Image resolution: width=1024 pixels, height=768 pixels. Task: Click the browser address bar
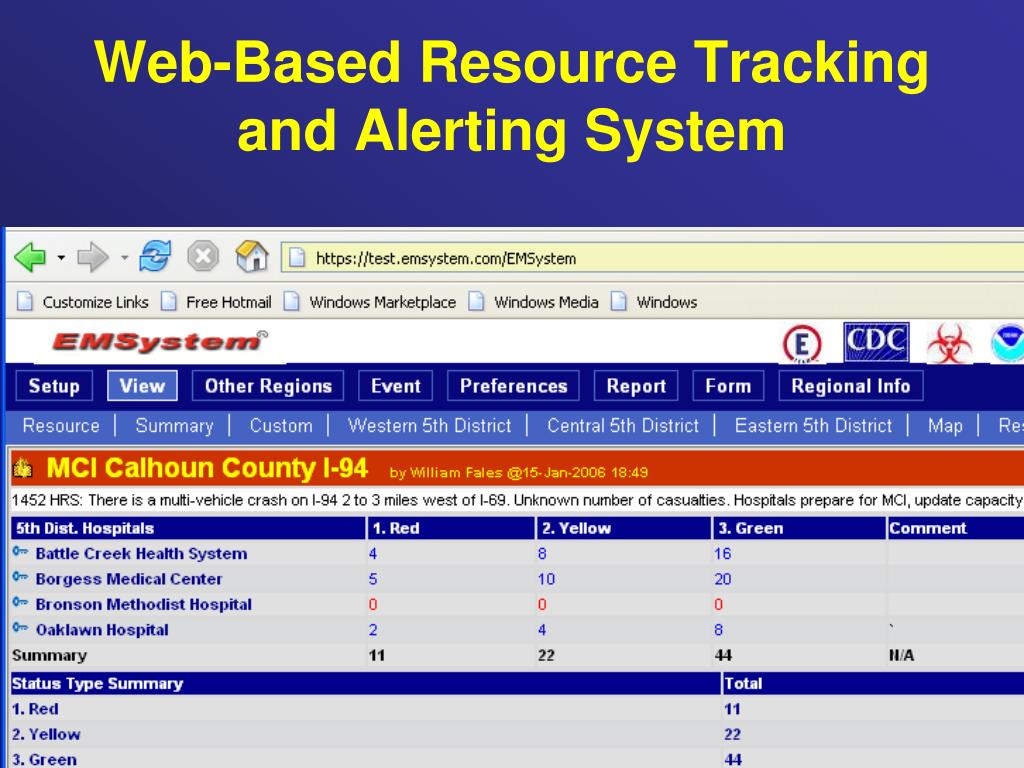(x=600, y=257)
